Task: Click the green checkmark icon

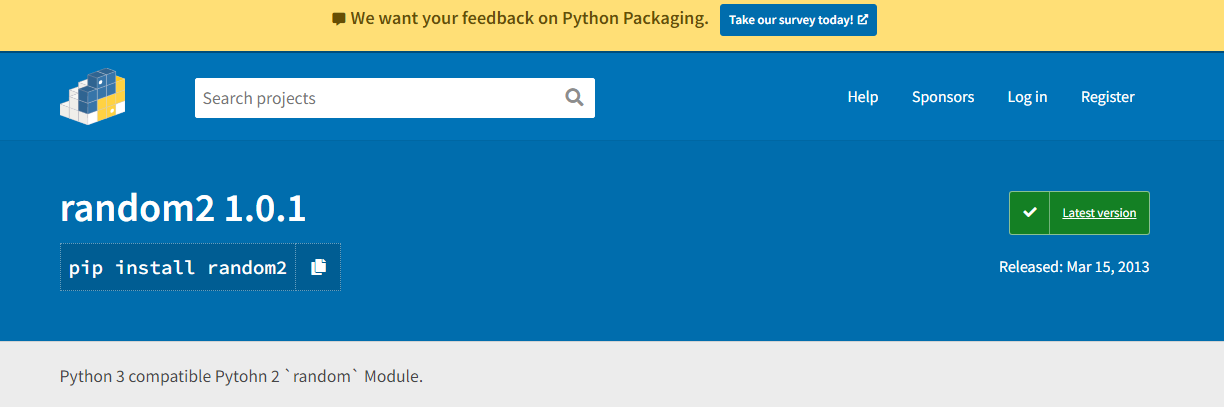Action: point(1029,213)
